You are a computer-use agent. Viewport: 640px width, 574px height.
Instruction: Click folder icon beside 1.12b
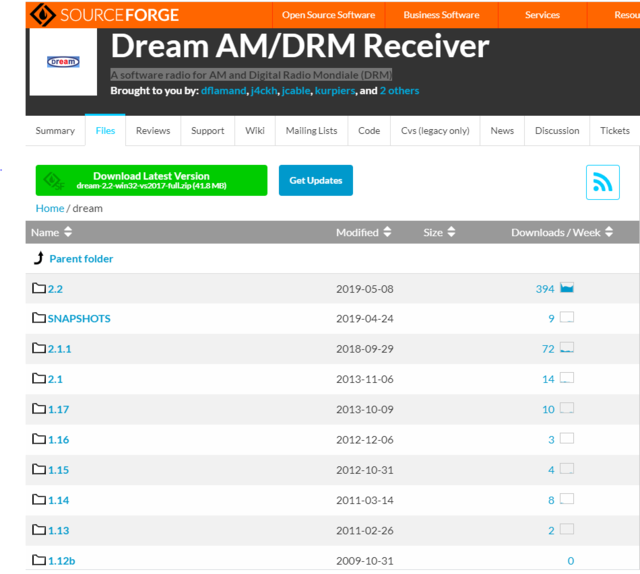[39, 560]
